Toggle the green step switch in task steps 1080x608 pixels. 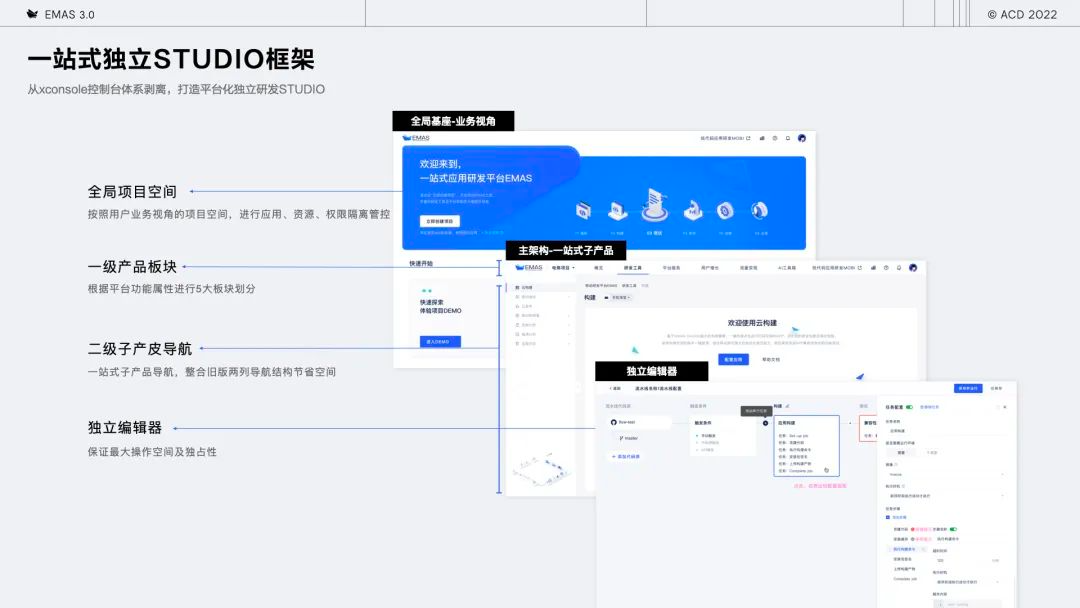tap(953, 530)
